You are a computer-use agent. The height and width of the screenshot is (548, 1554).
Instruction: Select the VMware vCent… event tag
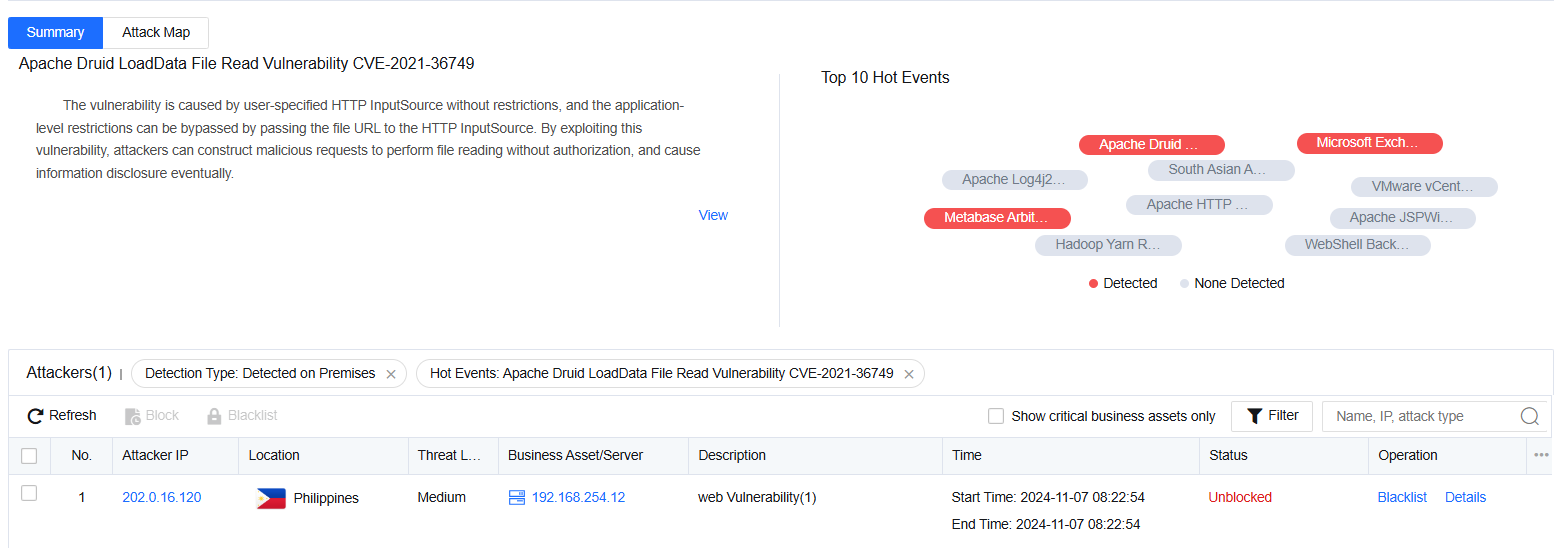(1424, 187)
